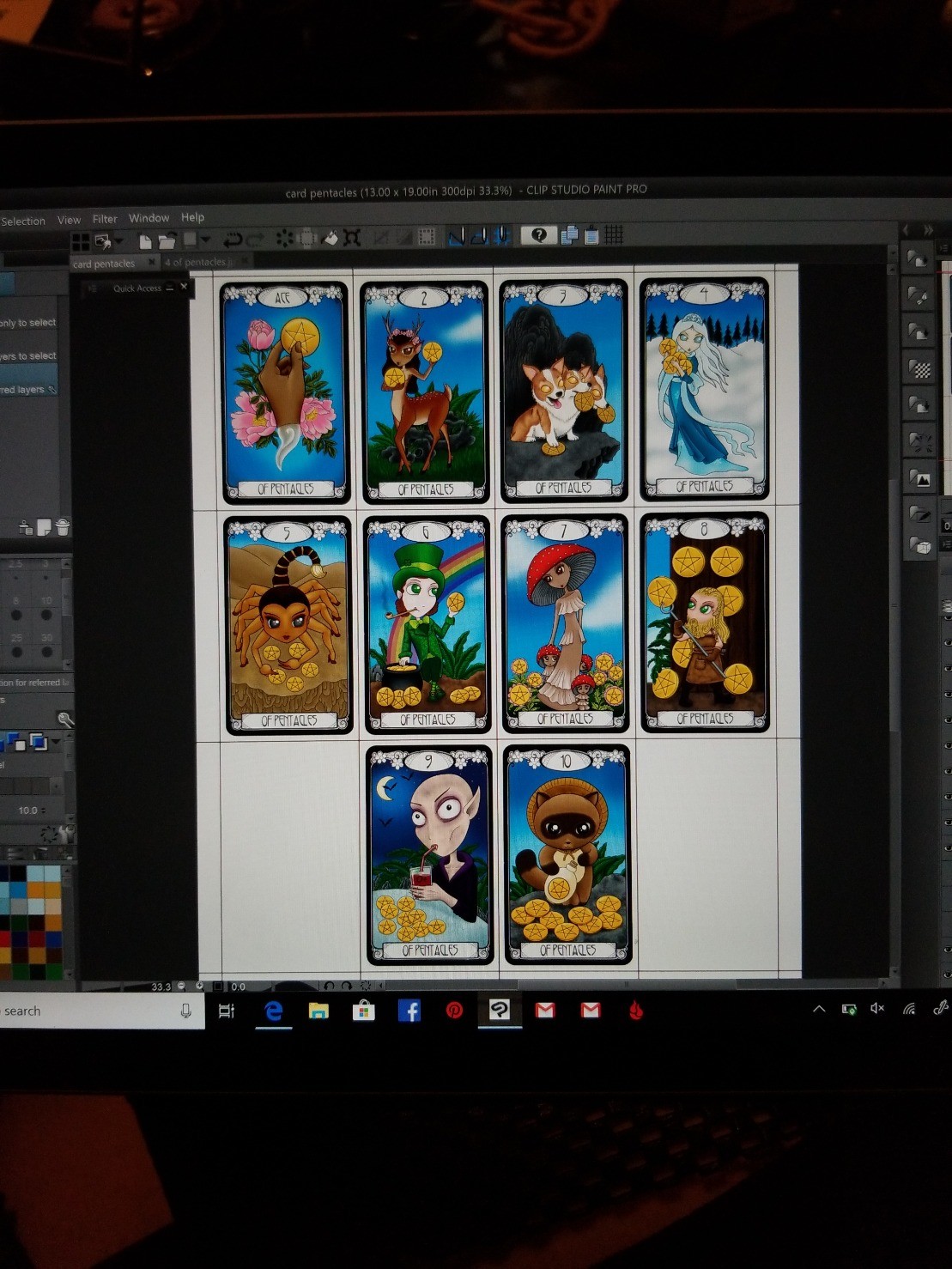
Task: Click the Fill bucket icon in command bar
Action: (330, 238)
